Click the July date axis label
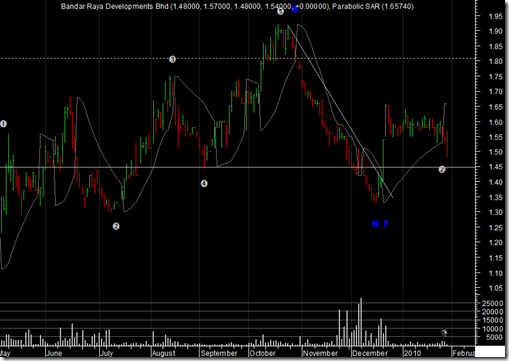Viewport: 509px width, 361px height. click(107, 353)
